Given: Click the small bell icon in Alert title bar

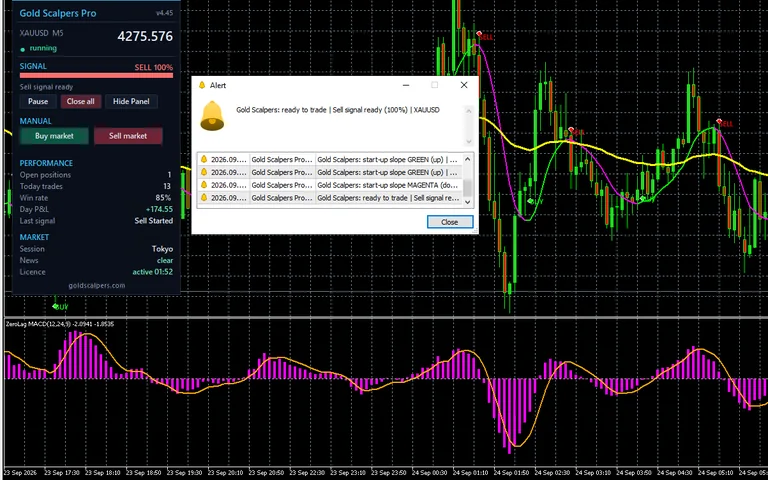Looking at the screenshot, I should click(202, 85).
